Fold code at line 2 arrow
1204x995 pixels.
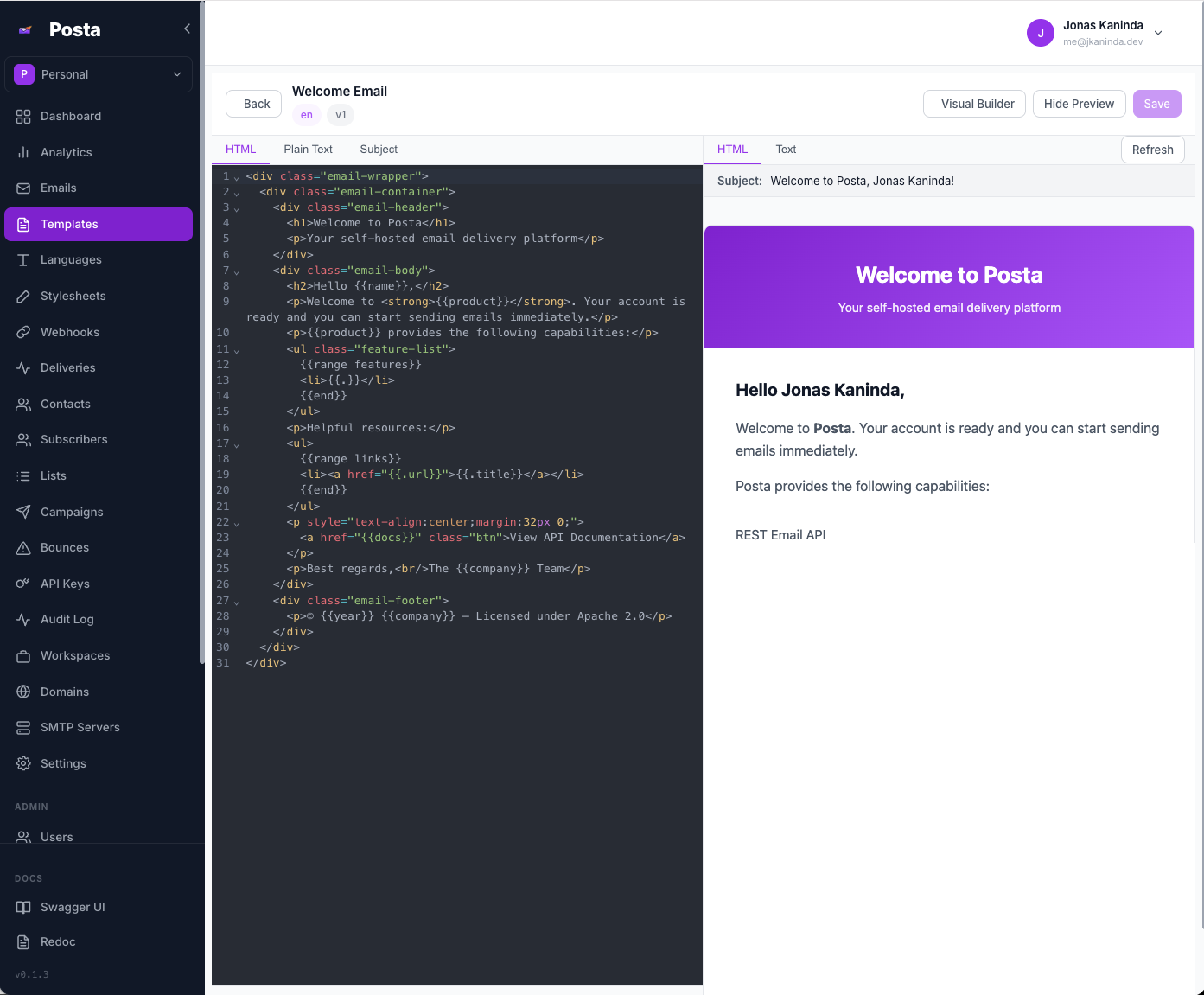point(237,193)
